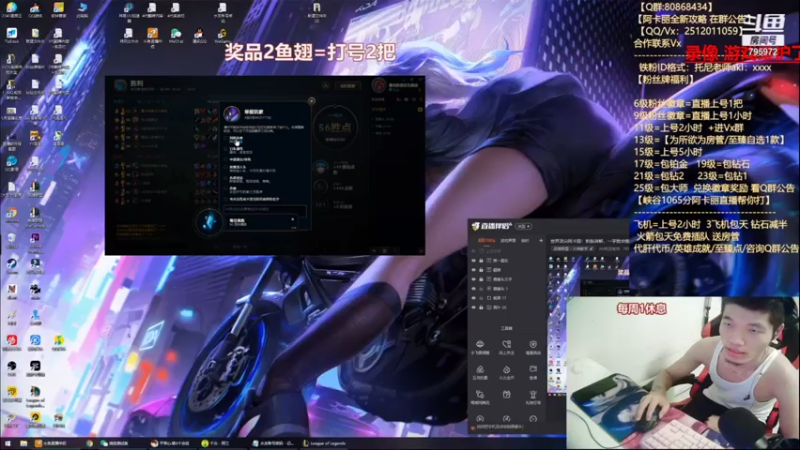Open File Explorer from the taskbar
This screenshot has height=450, width=800.
point(23,443)
